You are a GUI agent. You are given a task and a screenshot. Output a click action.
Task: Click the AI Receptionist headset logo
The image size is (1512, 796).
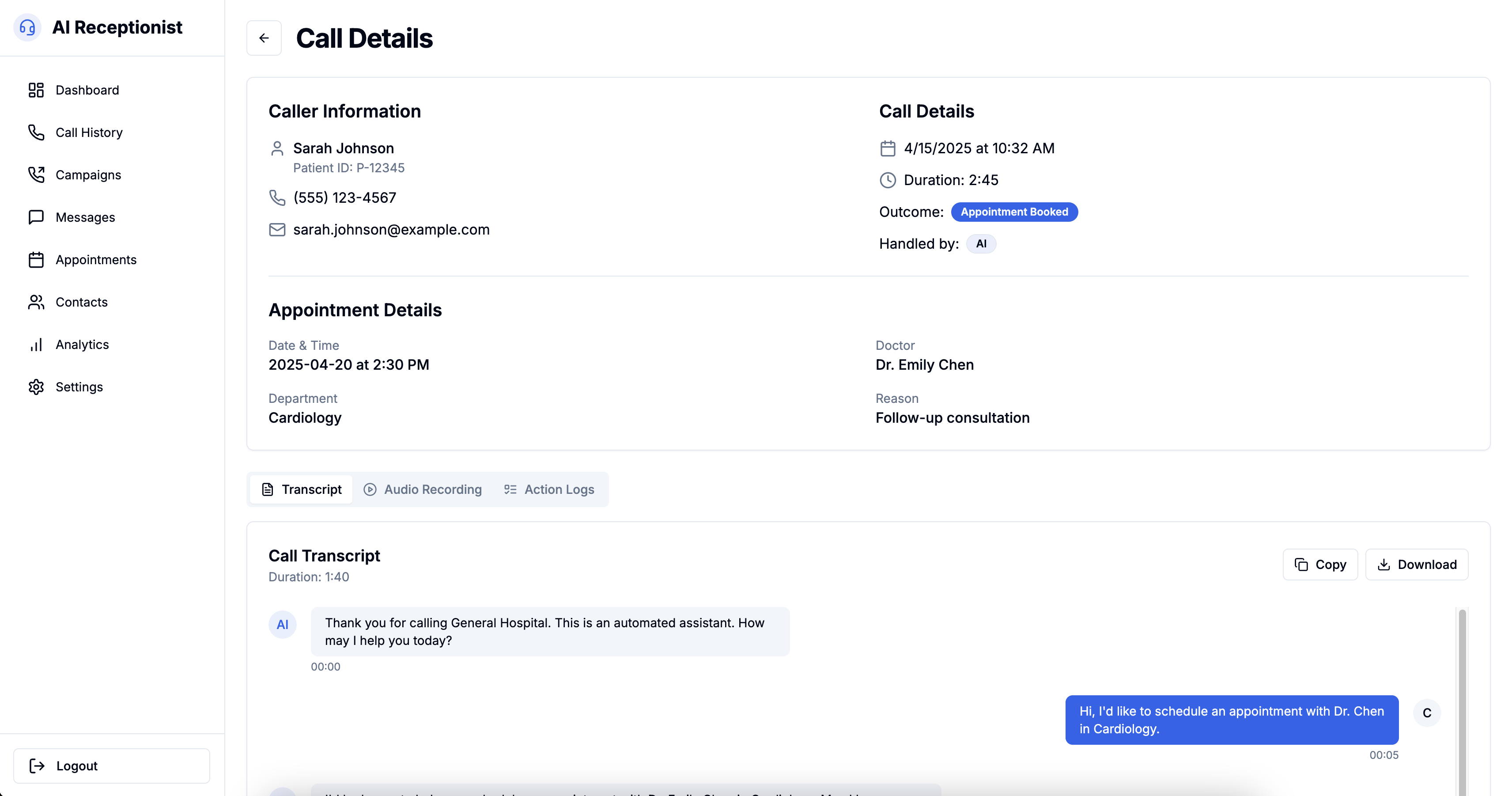27,27
